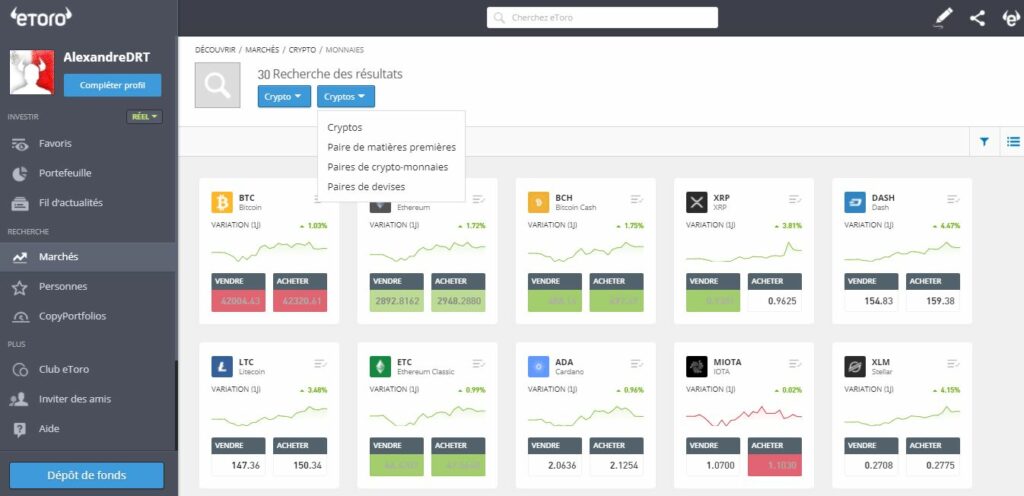Open the eToro bull icon at top right
1024x496 pixels.
click(1011, 18)
